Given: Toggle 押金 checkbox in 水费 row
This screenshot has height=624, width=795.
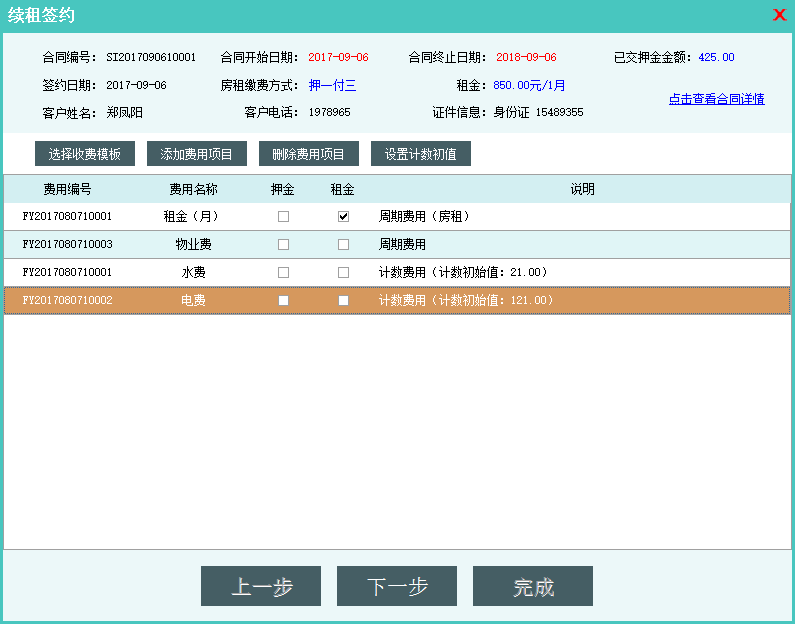Looking at the screenshot, I should click(x=283, y=272).
